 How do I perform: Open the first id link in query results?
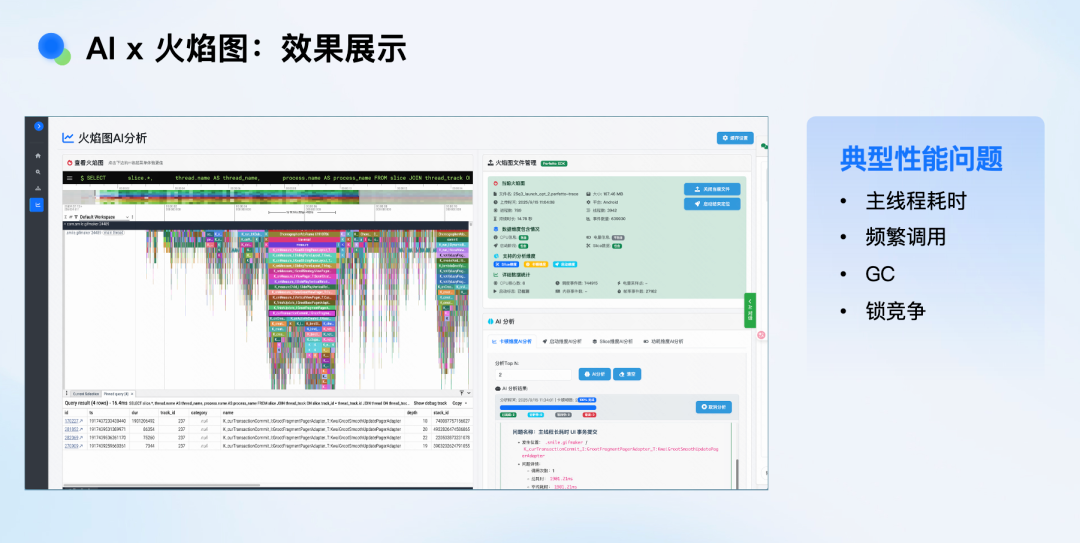click(71, 422)
